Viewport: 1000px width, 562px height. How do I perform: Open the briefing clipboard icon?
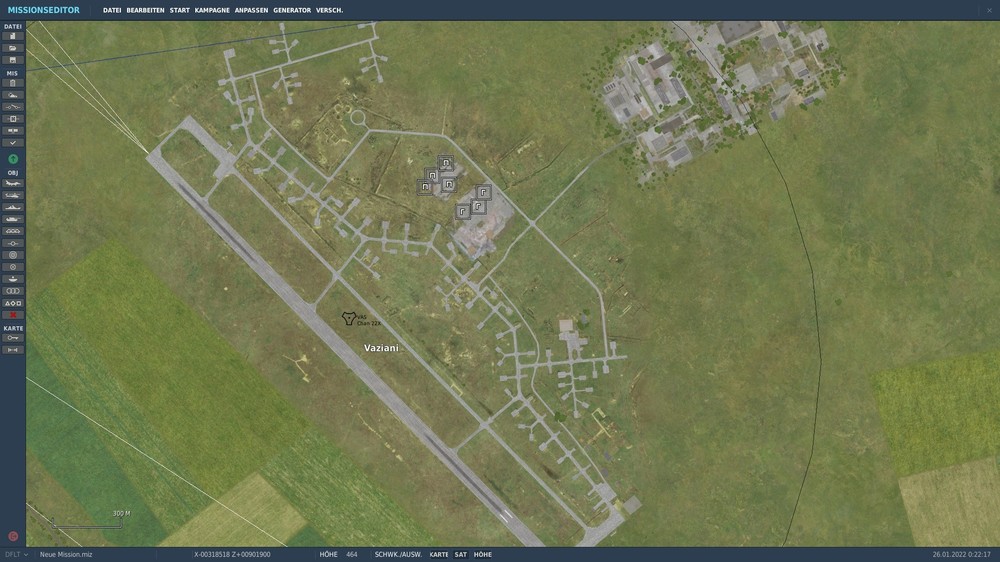point(13,83)
